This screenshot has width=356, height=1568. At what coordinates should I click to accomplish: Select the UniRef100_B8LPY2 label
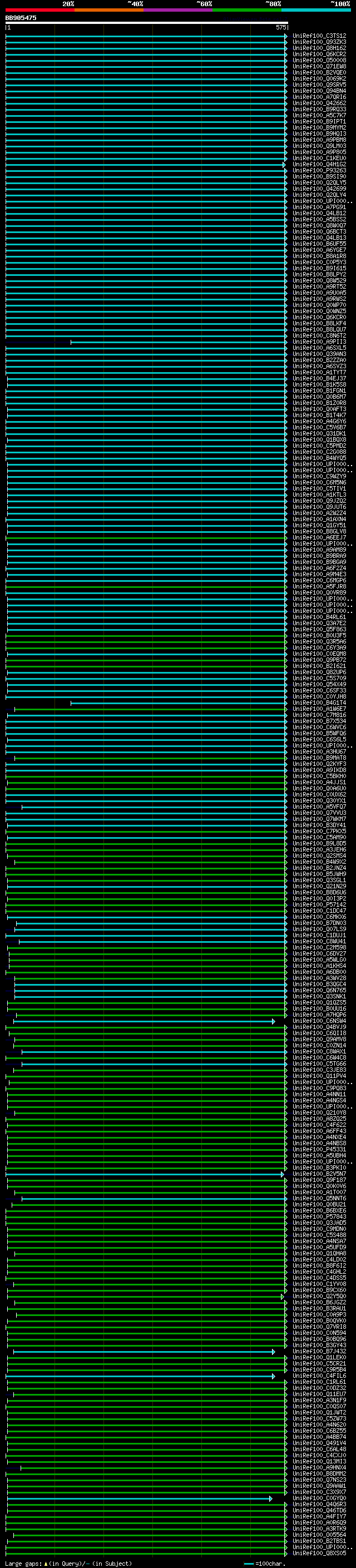(319, 275)
